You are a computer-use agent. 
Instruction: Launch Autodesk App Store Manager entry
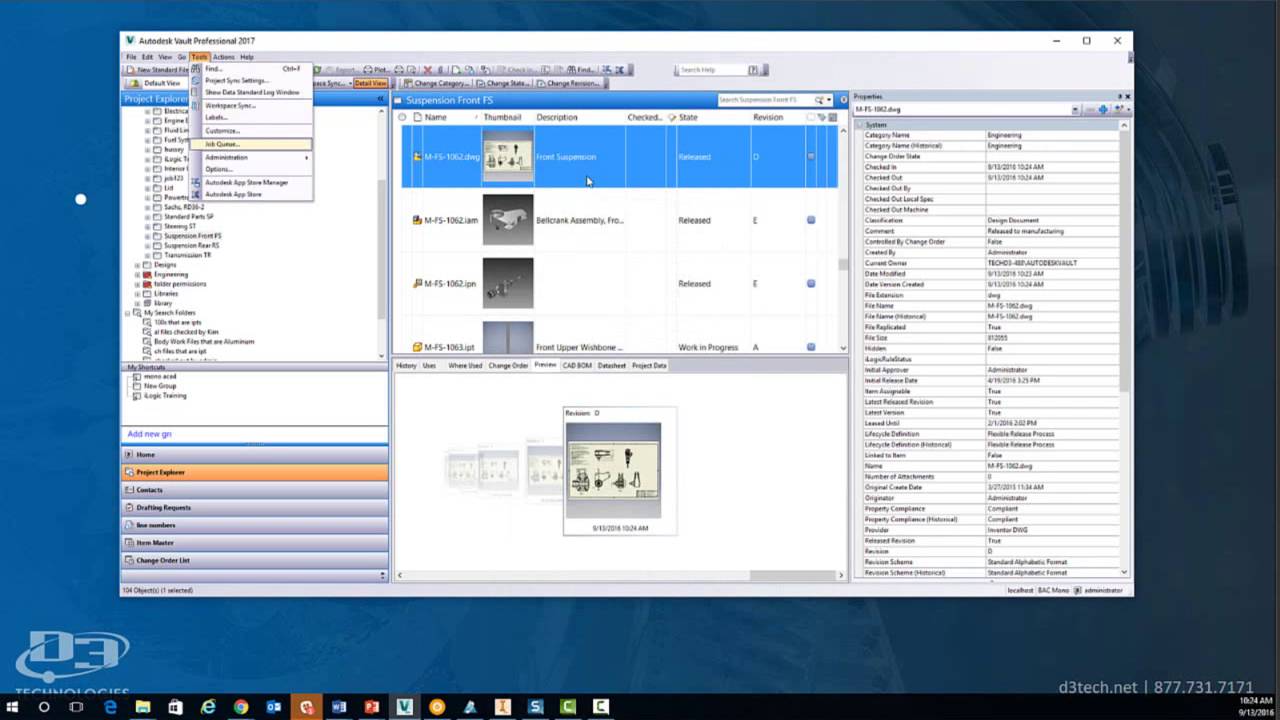[250, 182]
